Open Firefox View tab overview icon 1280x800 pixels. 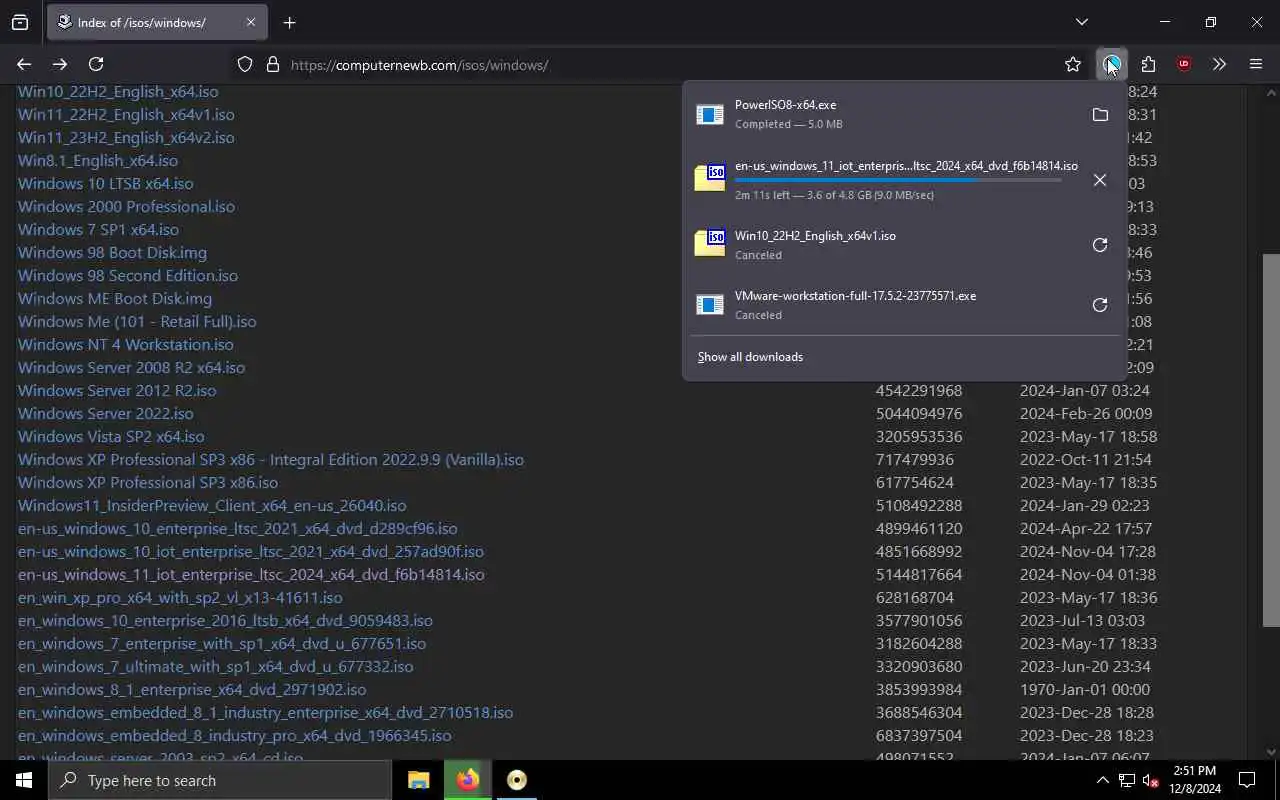coord(20,22)
